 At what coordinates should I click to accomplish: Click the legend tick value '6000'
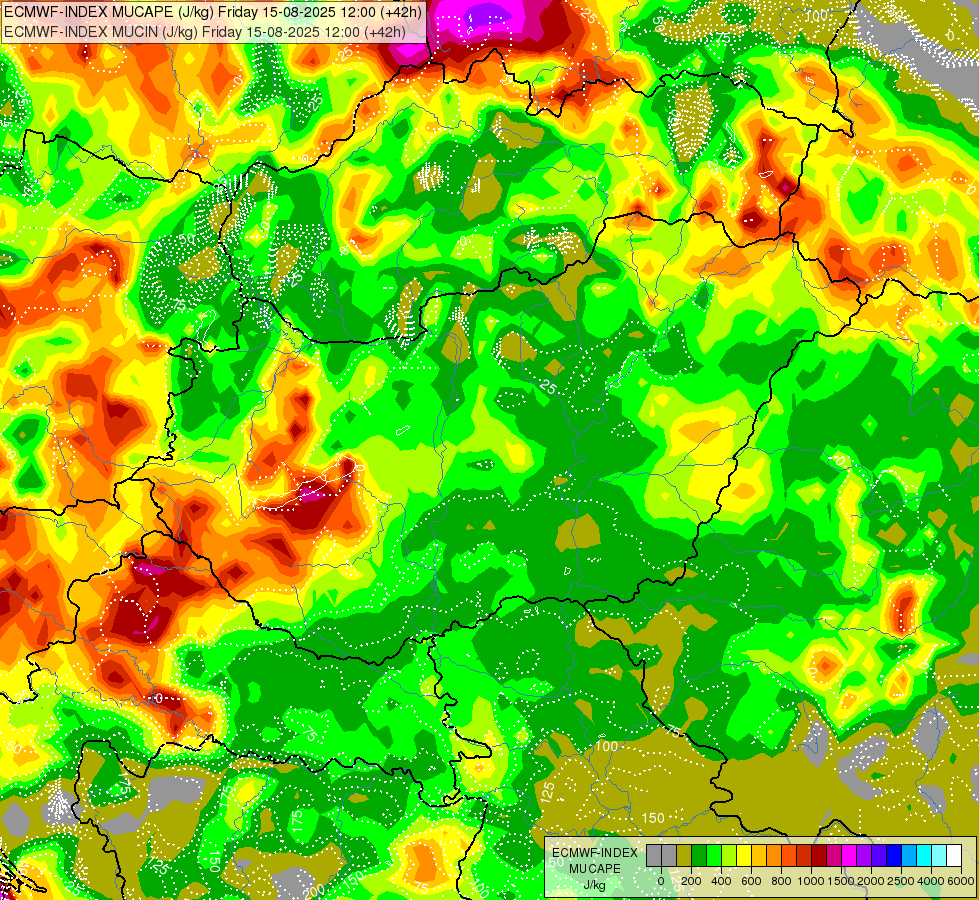(x=961, y=881)
